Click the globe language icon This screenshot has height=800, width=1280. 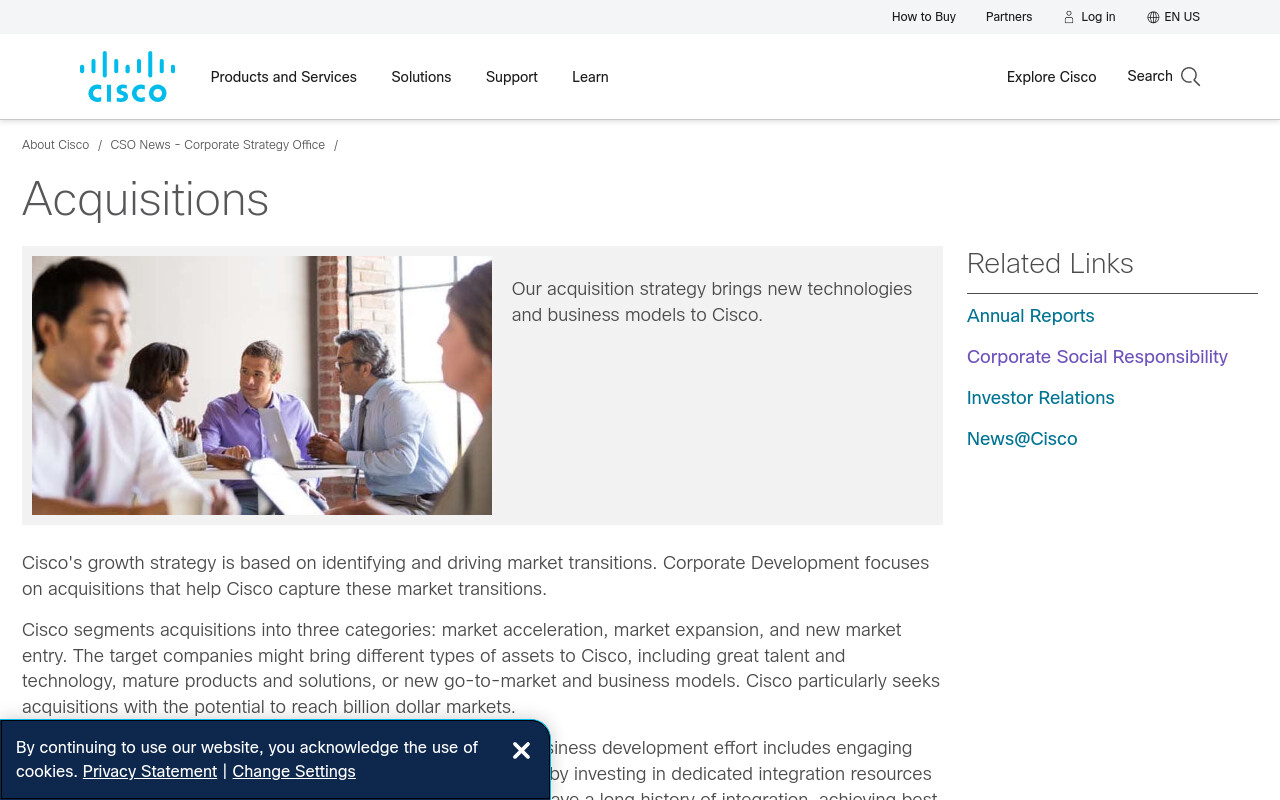click(x=1153, y=17)
